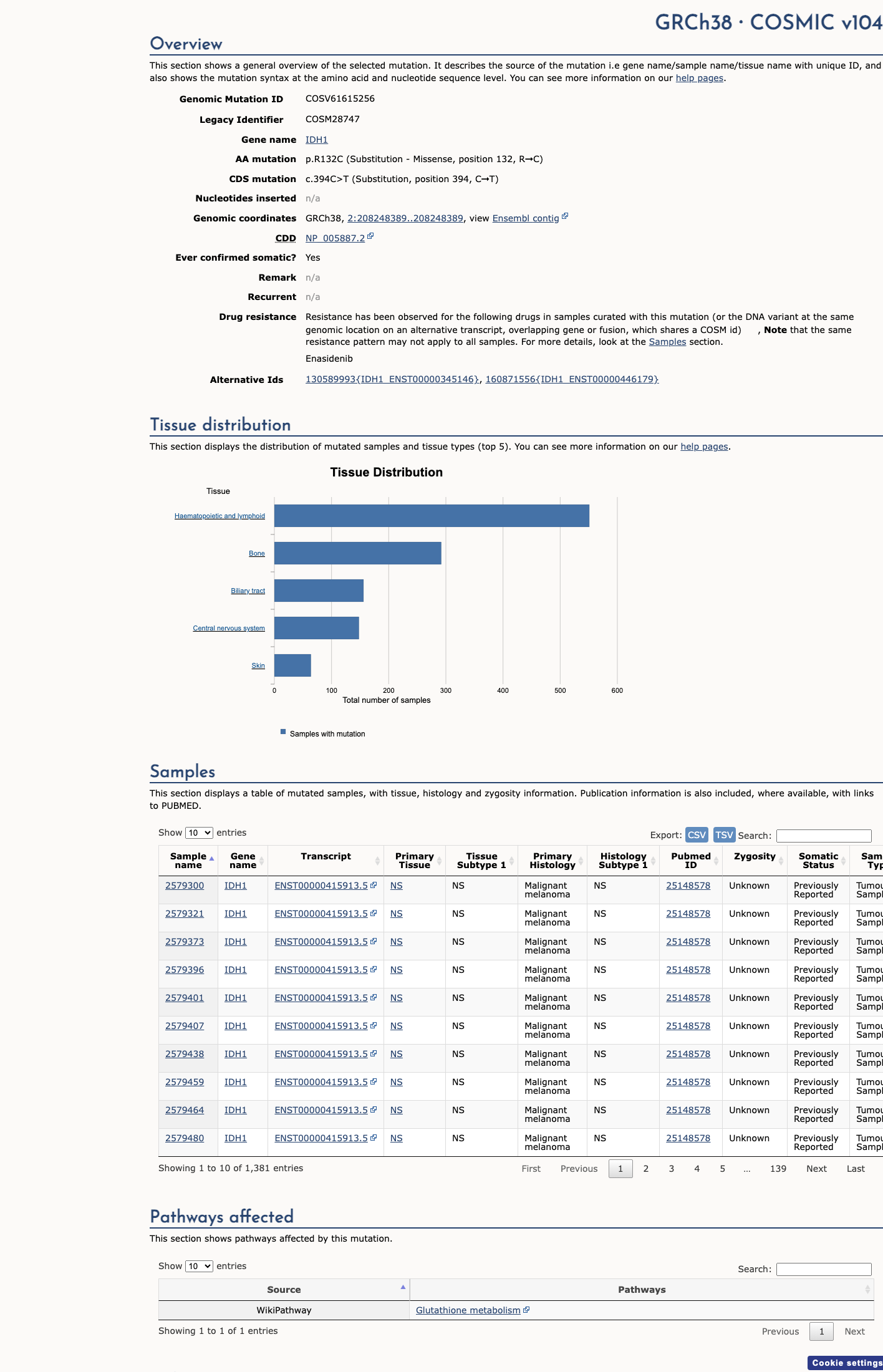Focus the Pathways table search field
Viewport: 883px width, 1372px height.
824,1269
